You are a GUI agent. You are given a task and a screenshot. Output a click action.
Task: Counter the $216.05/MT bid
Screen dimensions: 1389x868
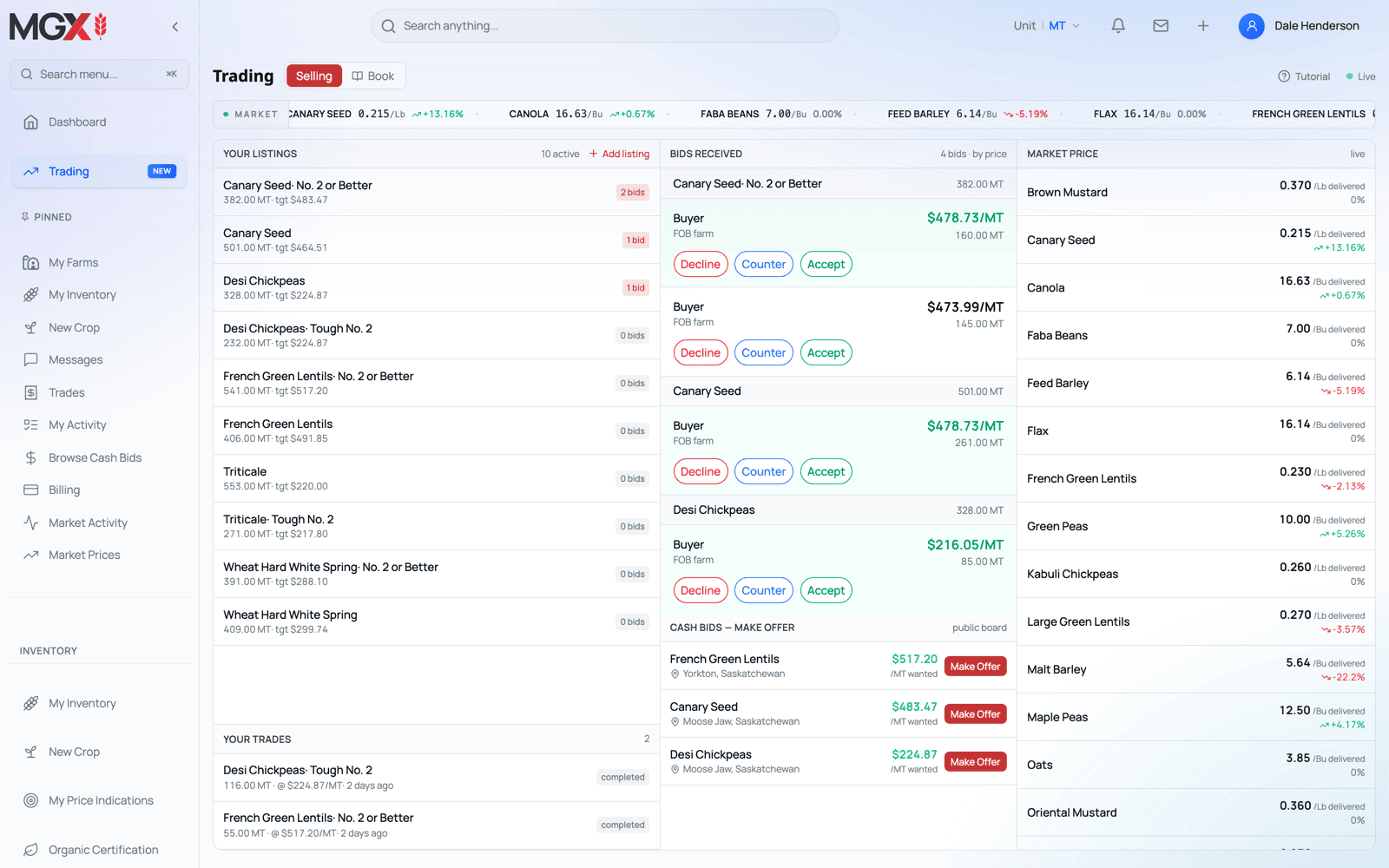[764, 591]
